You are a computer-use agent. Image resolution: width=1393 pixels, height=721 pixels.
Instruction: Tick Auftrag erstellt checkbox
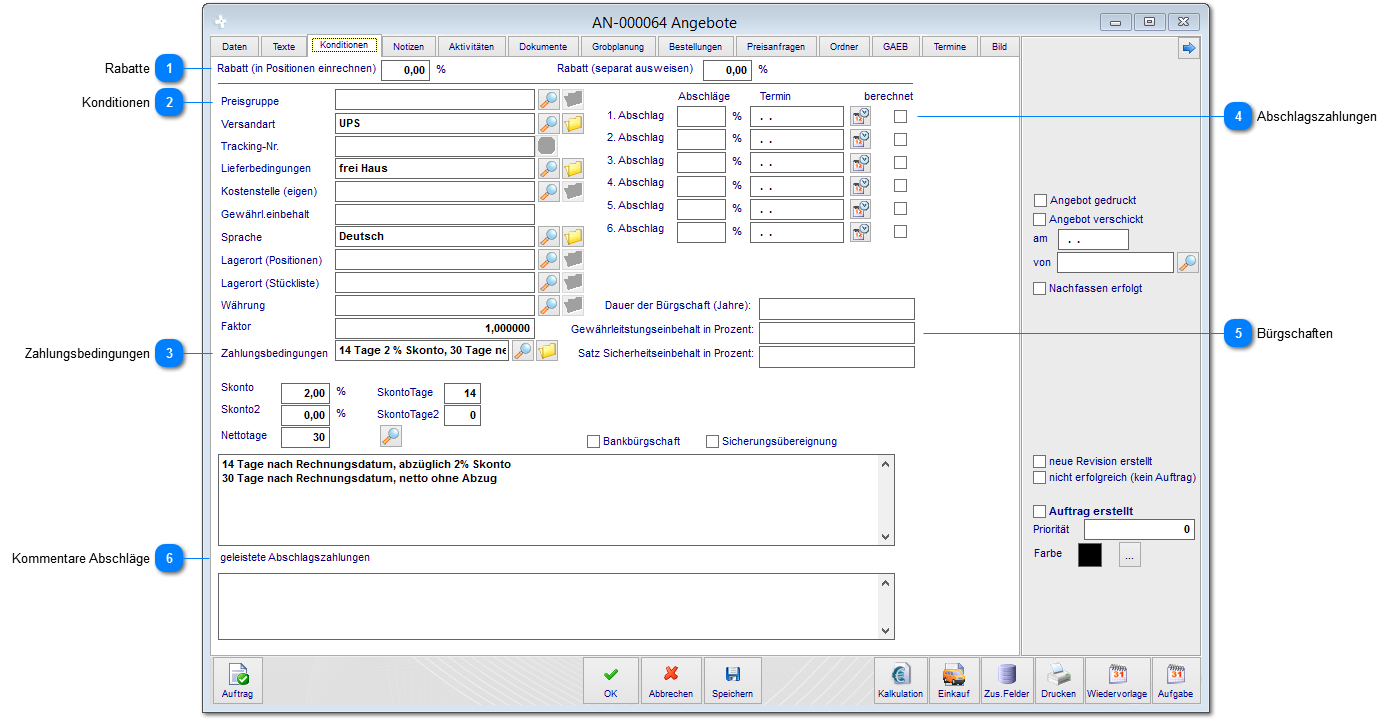(x=1039, y=511)
